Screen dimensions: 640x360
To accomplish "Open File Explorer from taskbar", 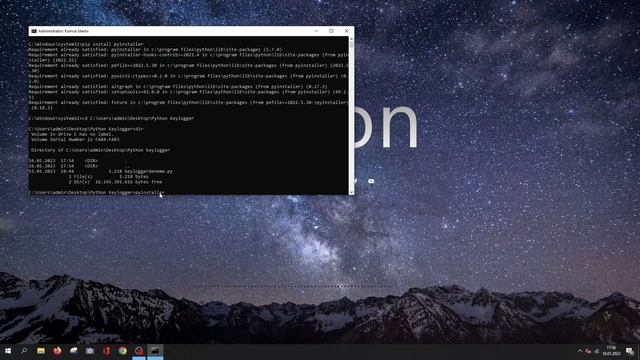I will pos(41,351).
